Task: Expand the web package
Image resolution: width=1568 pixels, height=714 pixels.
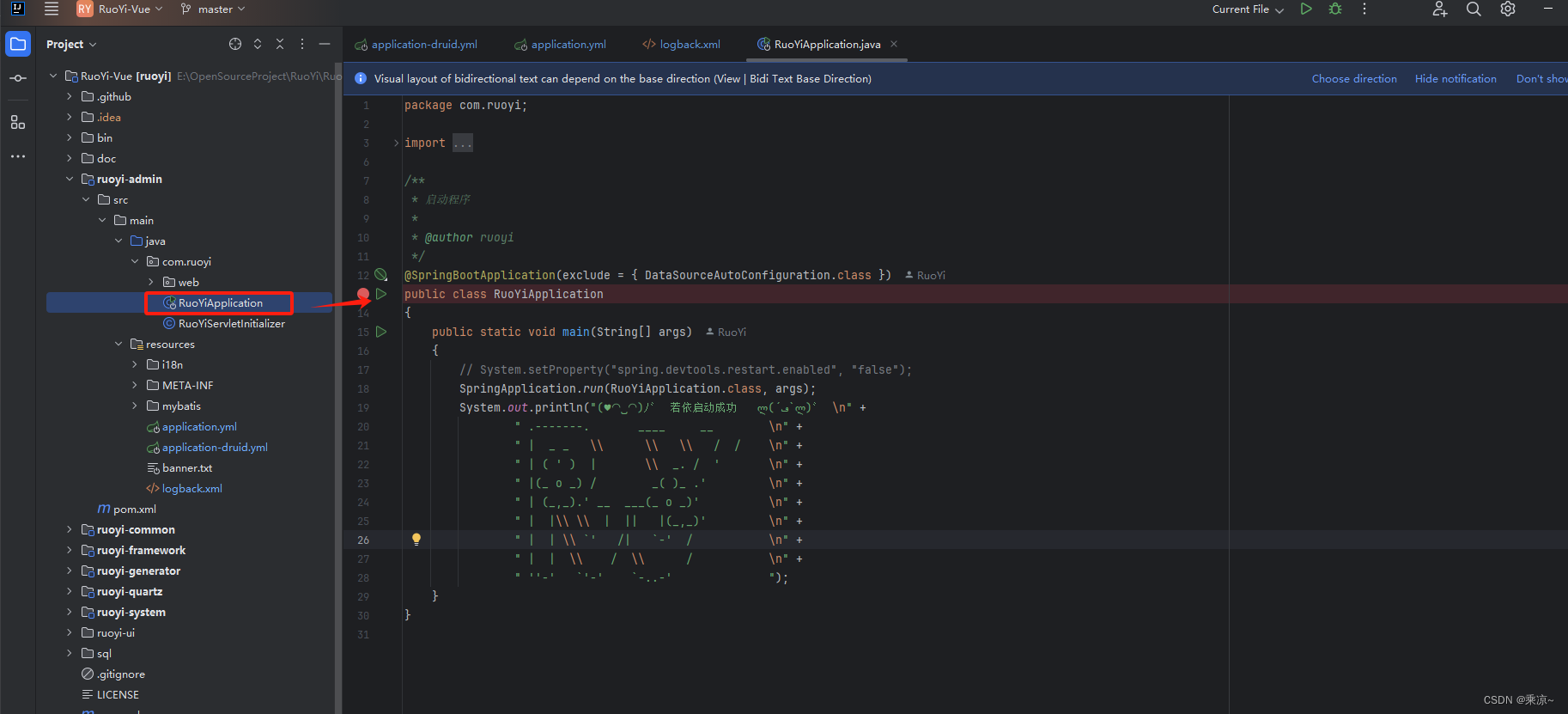Action: coord(151,282)
